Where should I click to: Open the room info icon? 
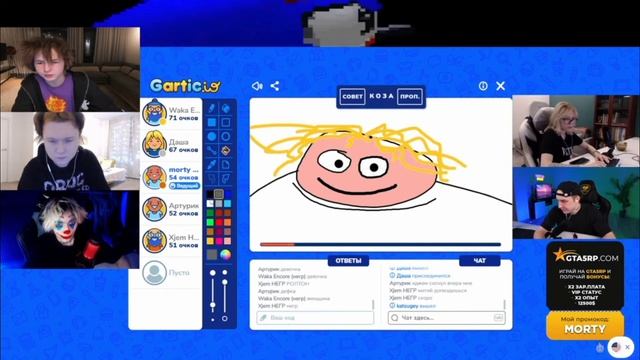pos(483,86)
